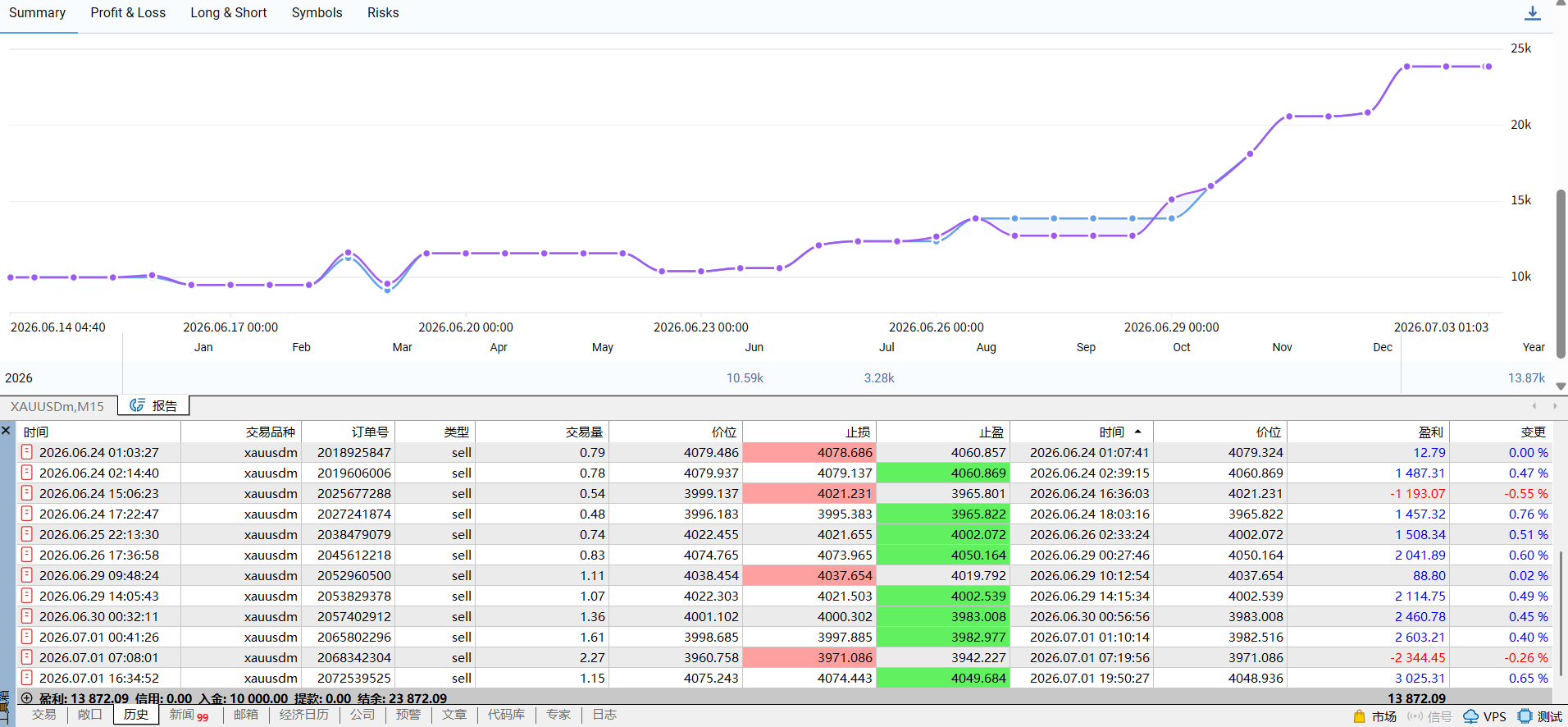Click the report scrollbar down arrow

(x=1561, y=386)
